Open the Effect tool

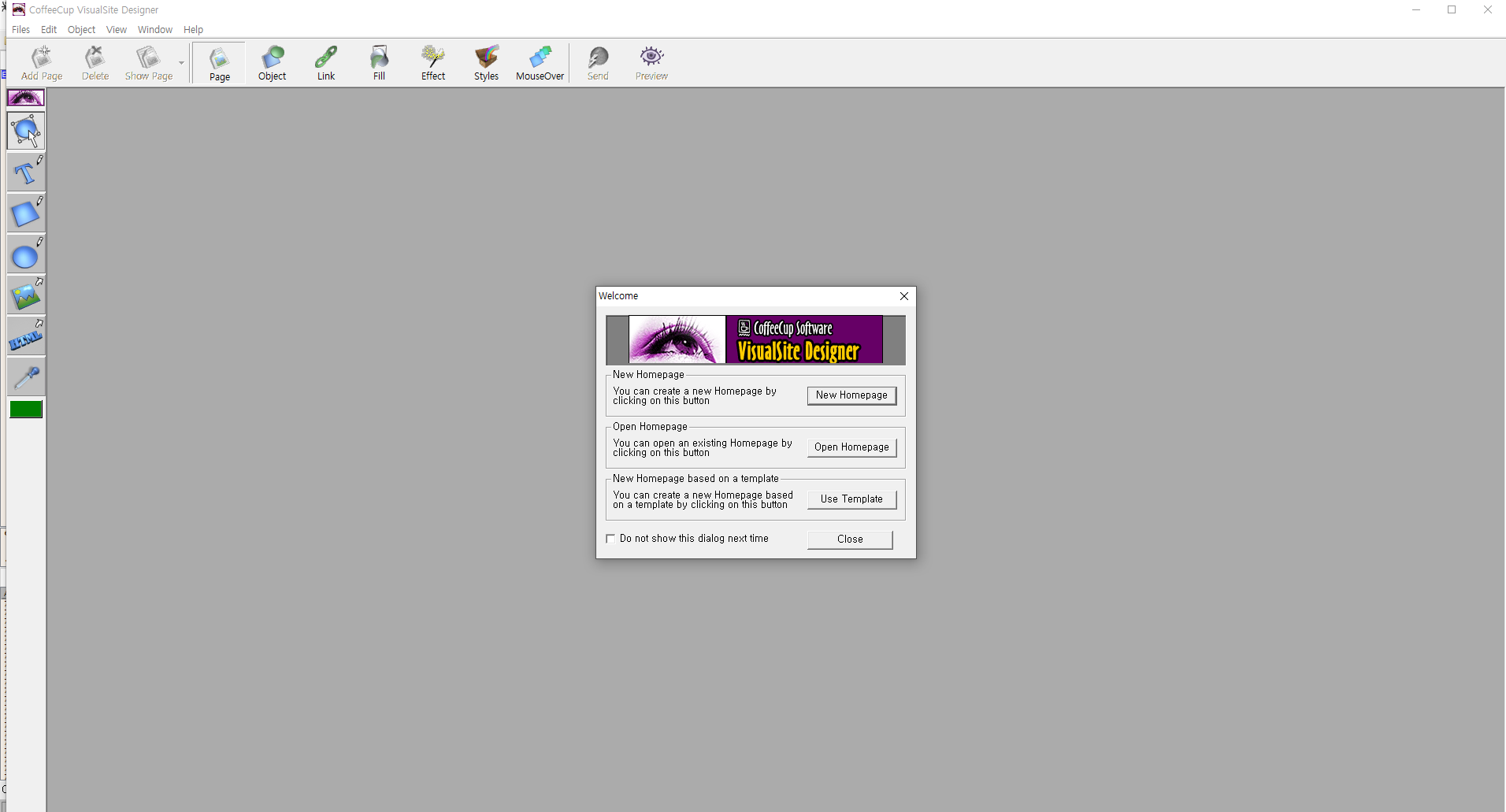point(433,63)
